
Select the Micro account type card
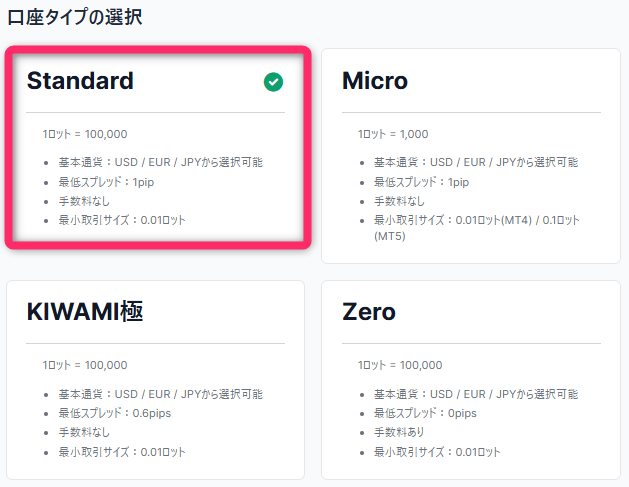pyautogui.click(x=471, y=156)
